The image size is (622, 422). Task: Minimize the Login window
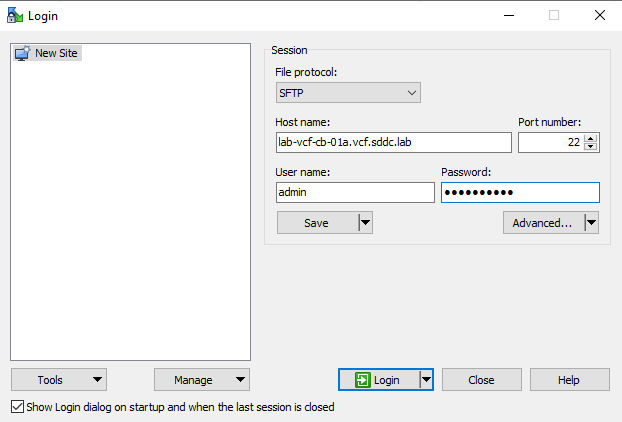(509, 15)
